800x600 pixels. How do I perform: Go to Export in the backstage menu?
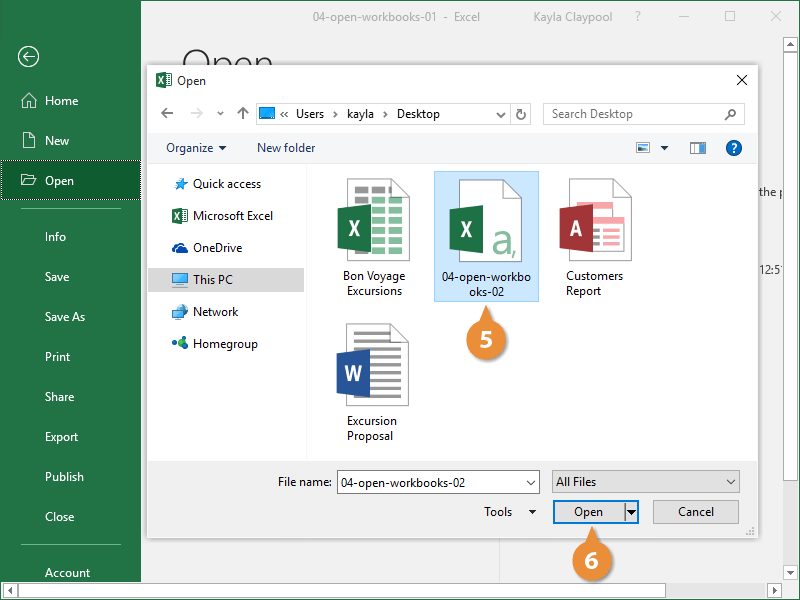[x=62, y=437]
